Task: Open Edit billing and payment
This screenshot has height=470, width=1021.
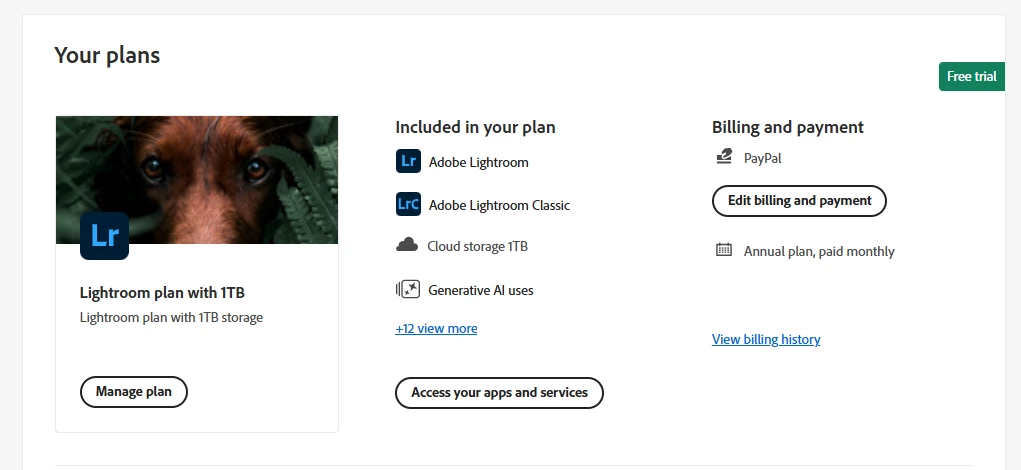Action: pos(799,200)
